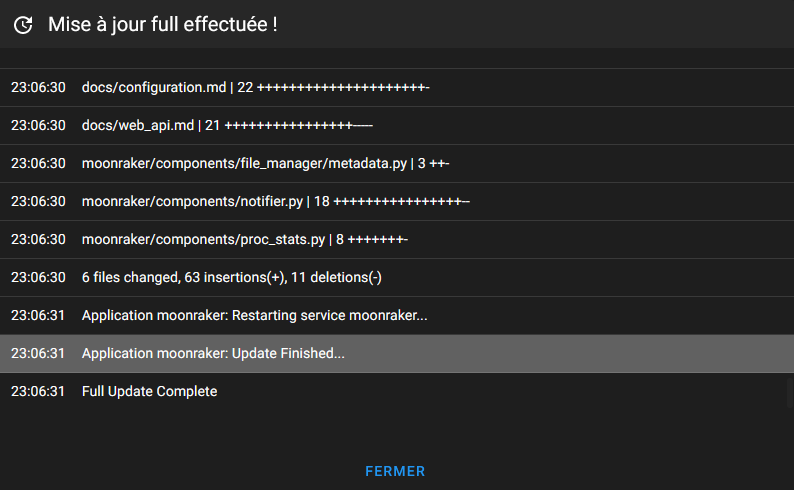This screenshot has width=794, height=490.
Task: Select the docs/configuration.md log line
Action: pos(397,88)
